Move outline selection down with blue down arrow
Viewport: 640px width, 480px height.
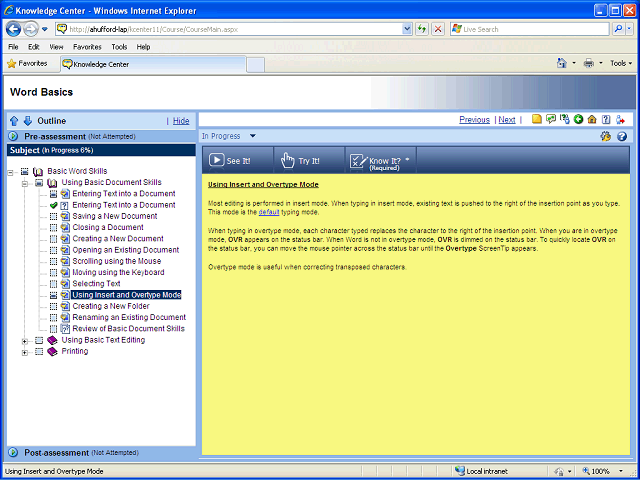(x=28, y=121)
